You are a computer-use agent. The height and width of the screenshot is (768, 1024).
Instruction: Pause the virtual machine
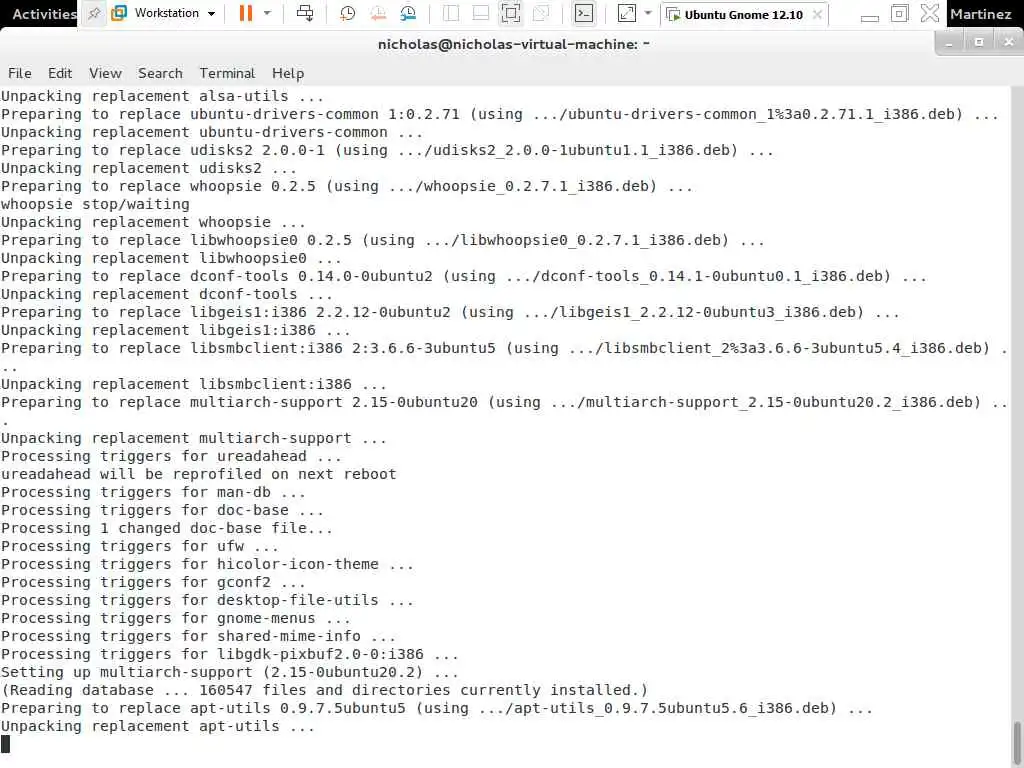tap(246, 13)
